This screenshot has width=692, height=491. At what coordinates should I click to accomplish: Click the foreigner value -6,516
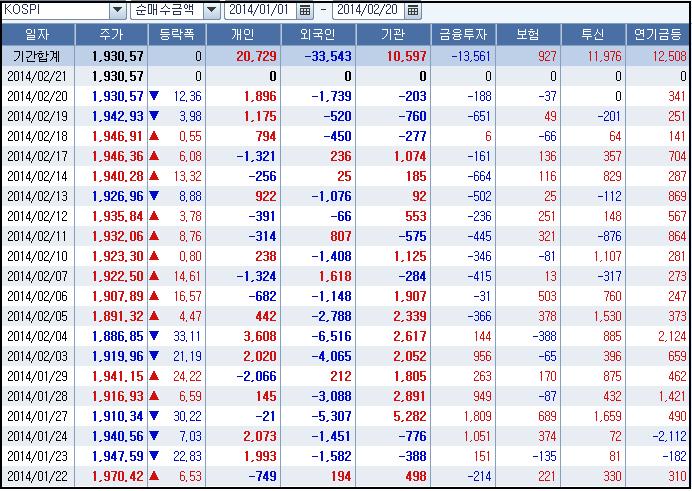(x=331, y=337)
